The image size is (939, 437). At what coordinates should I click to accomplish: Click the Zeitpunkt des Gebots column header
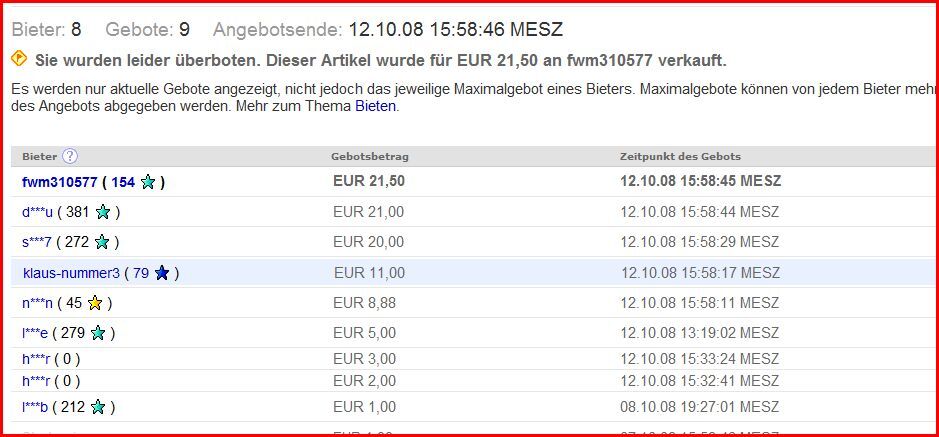pos(680,156)
